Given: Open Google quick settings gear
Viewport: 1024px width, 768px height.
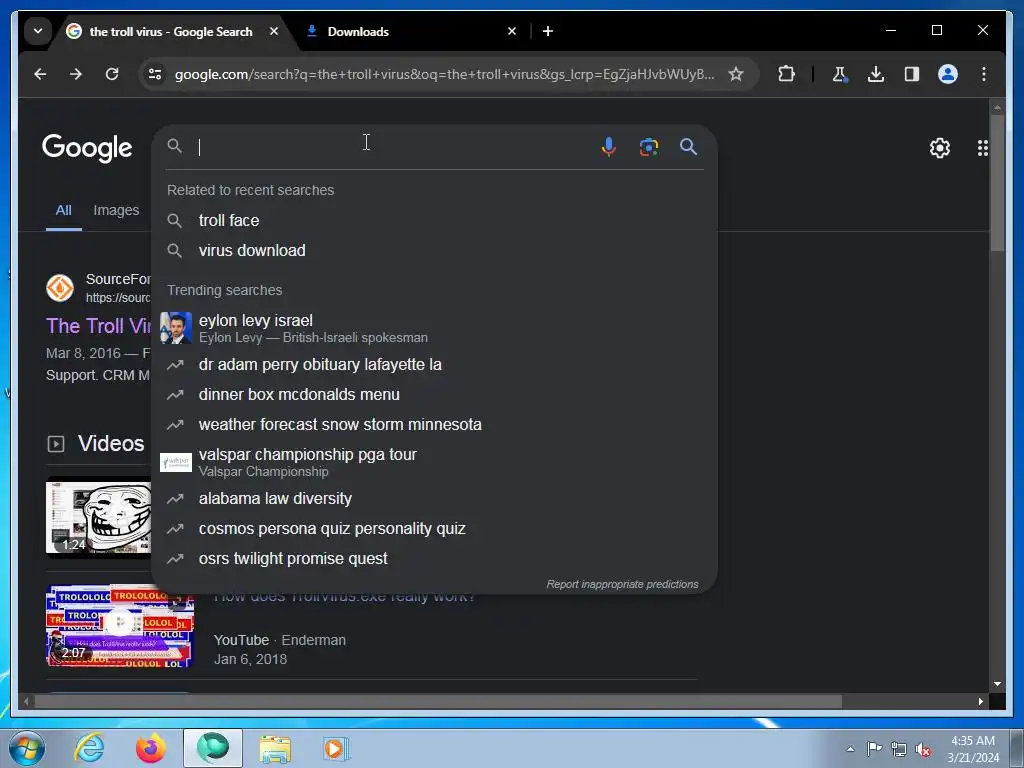Looking at the screenshot, I should click(940, 148).
